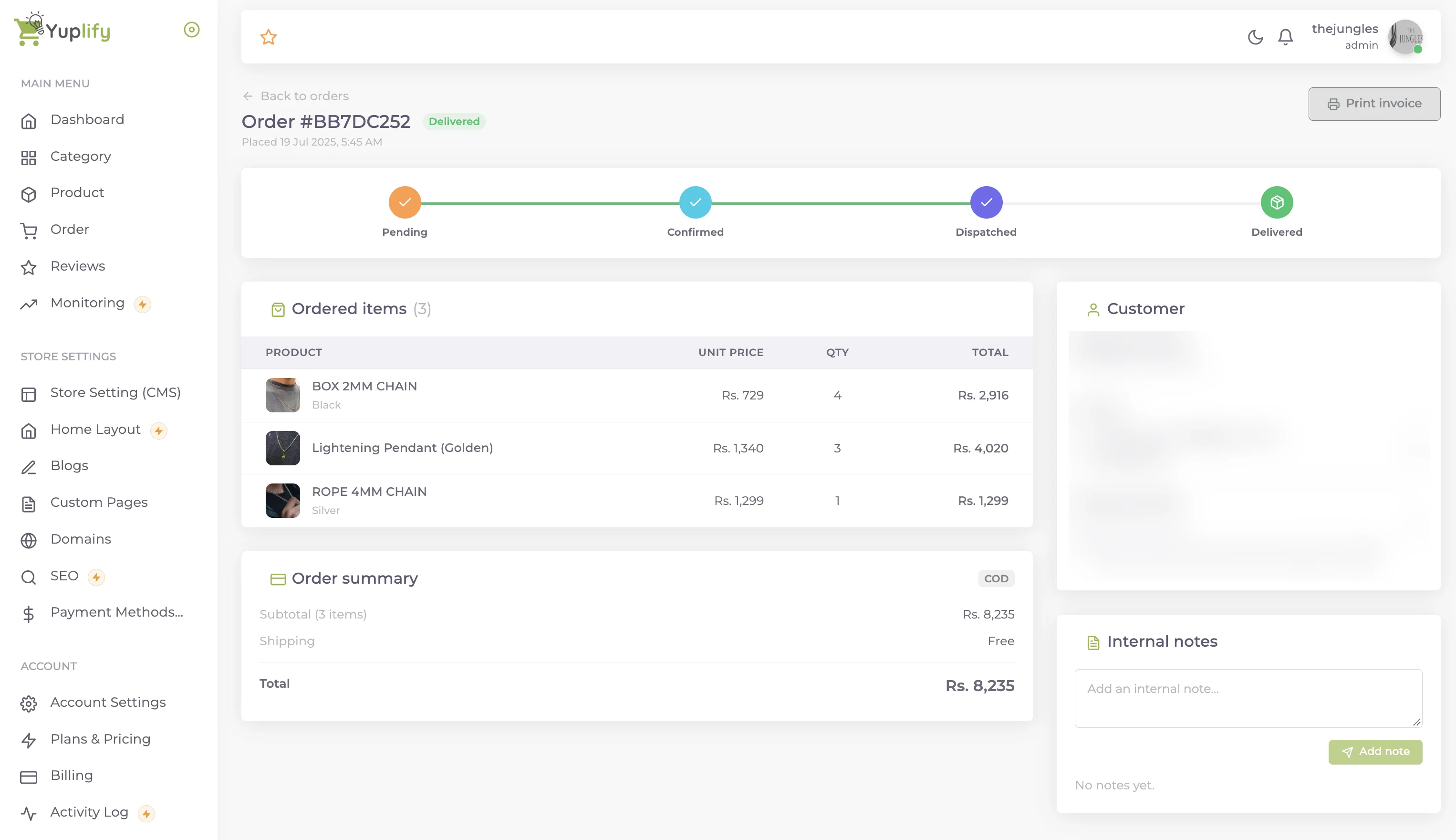Open the Order section
The height and width of the screenshot is (840, 1456).
coord(70,230)
